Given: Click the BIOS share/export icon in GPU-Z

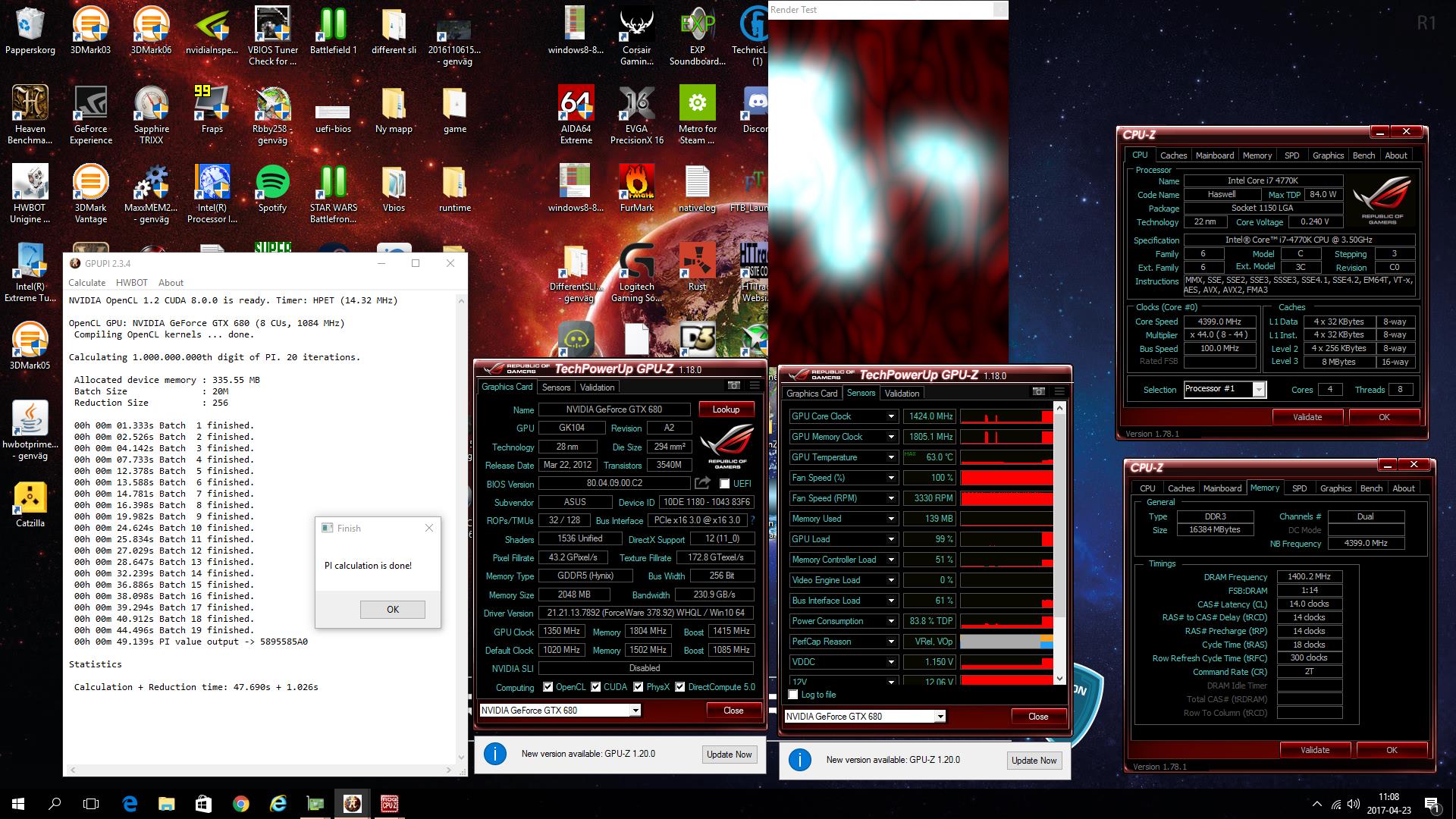Looking at the screenshot, I should (x=702, y=483).
